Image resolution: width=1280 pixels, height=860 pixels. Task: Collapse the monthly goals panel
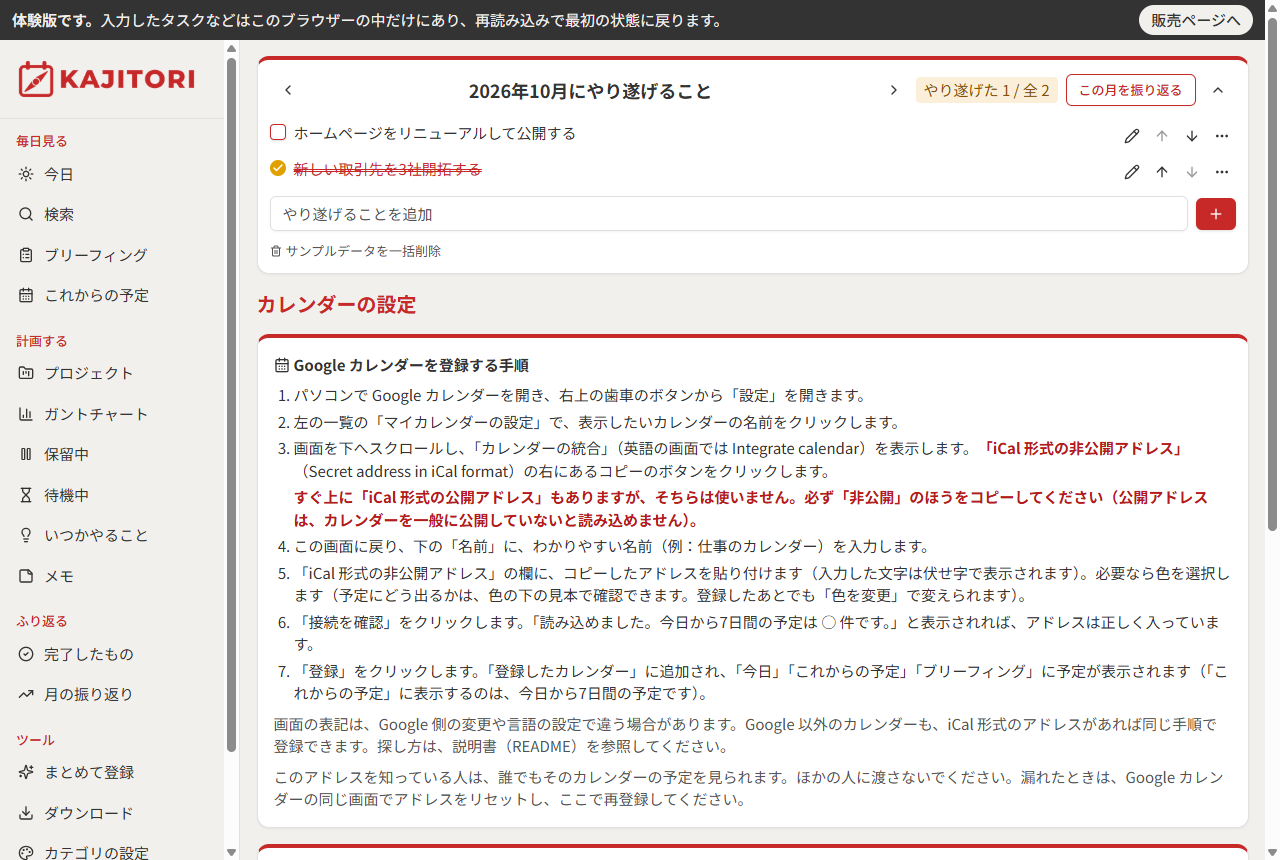pyautogui.click(x=1218, y=90)
